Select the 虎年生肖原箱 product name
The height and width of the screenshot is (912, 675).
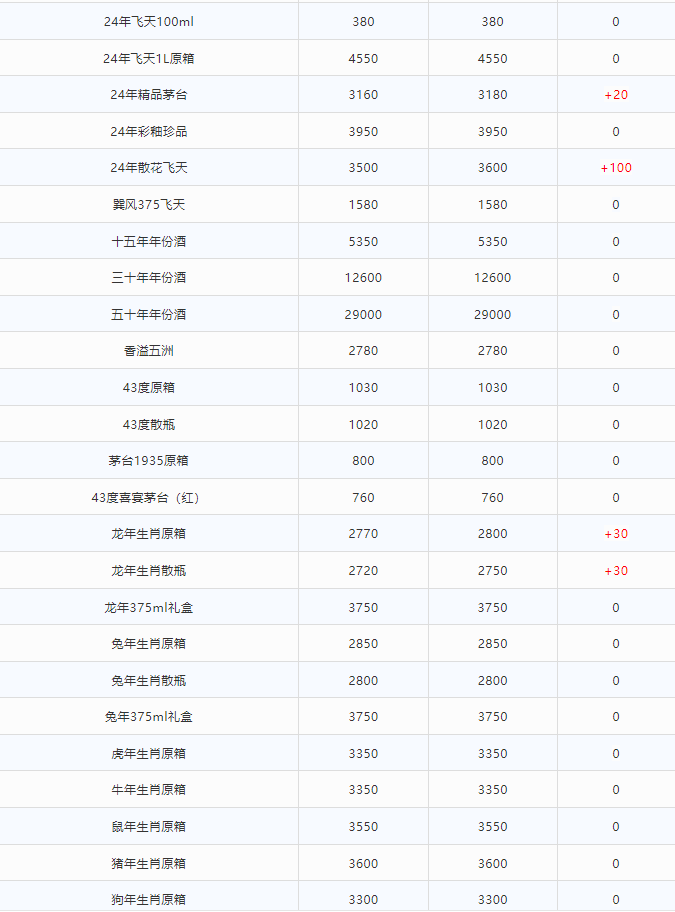tap(149, 754)
